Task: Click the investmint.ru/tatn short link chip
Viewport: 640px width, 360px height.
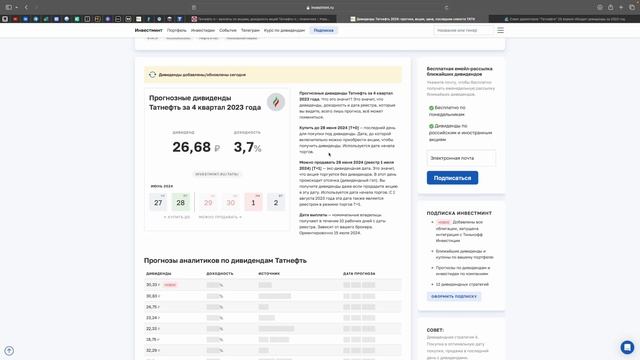Action: click(x=217, y=174)
